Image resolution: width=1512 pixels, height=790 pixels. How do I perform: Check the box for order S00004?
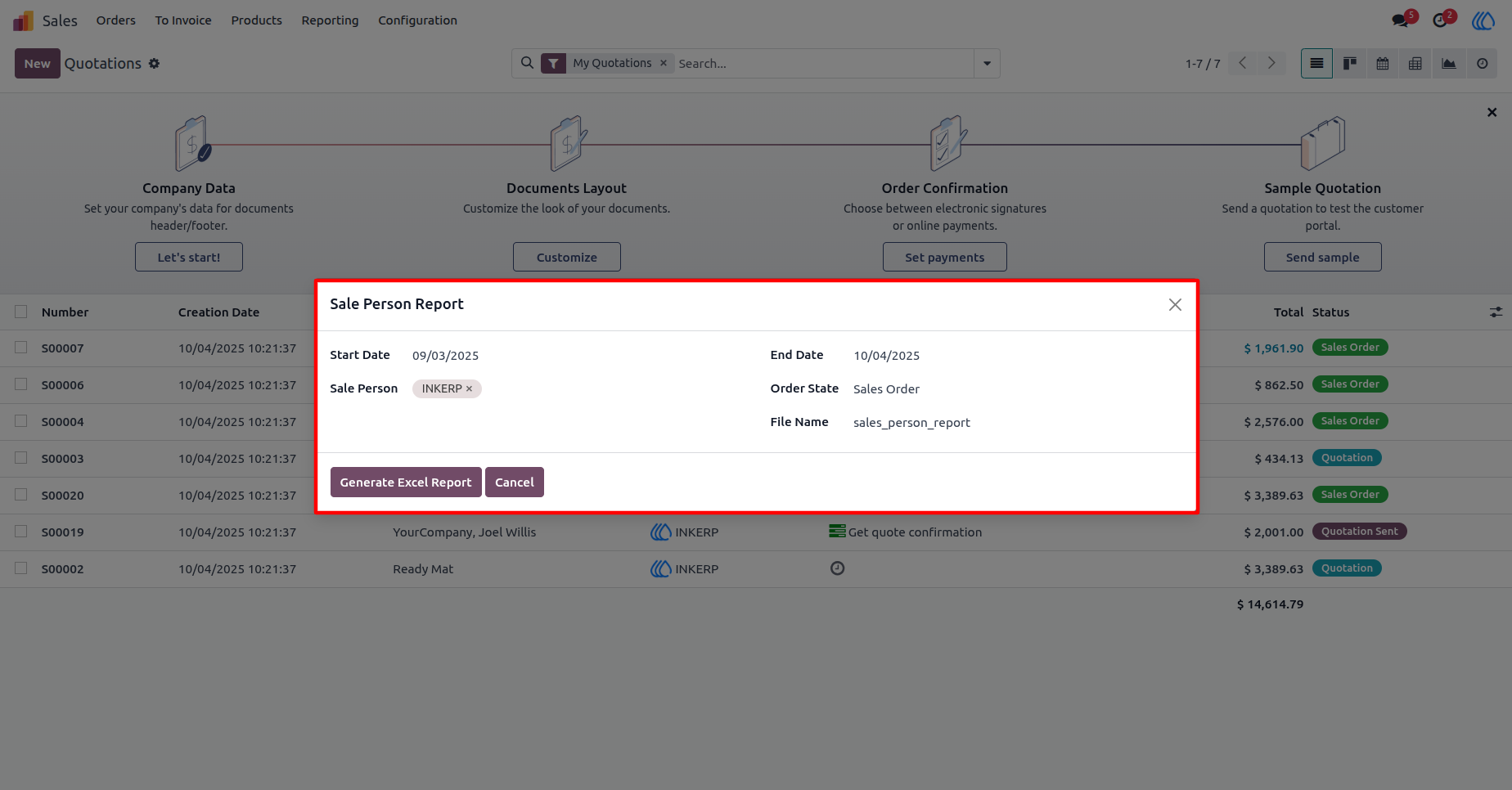(x=21, y=421)
